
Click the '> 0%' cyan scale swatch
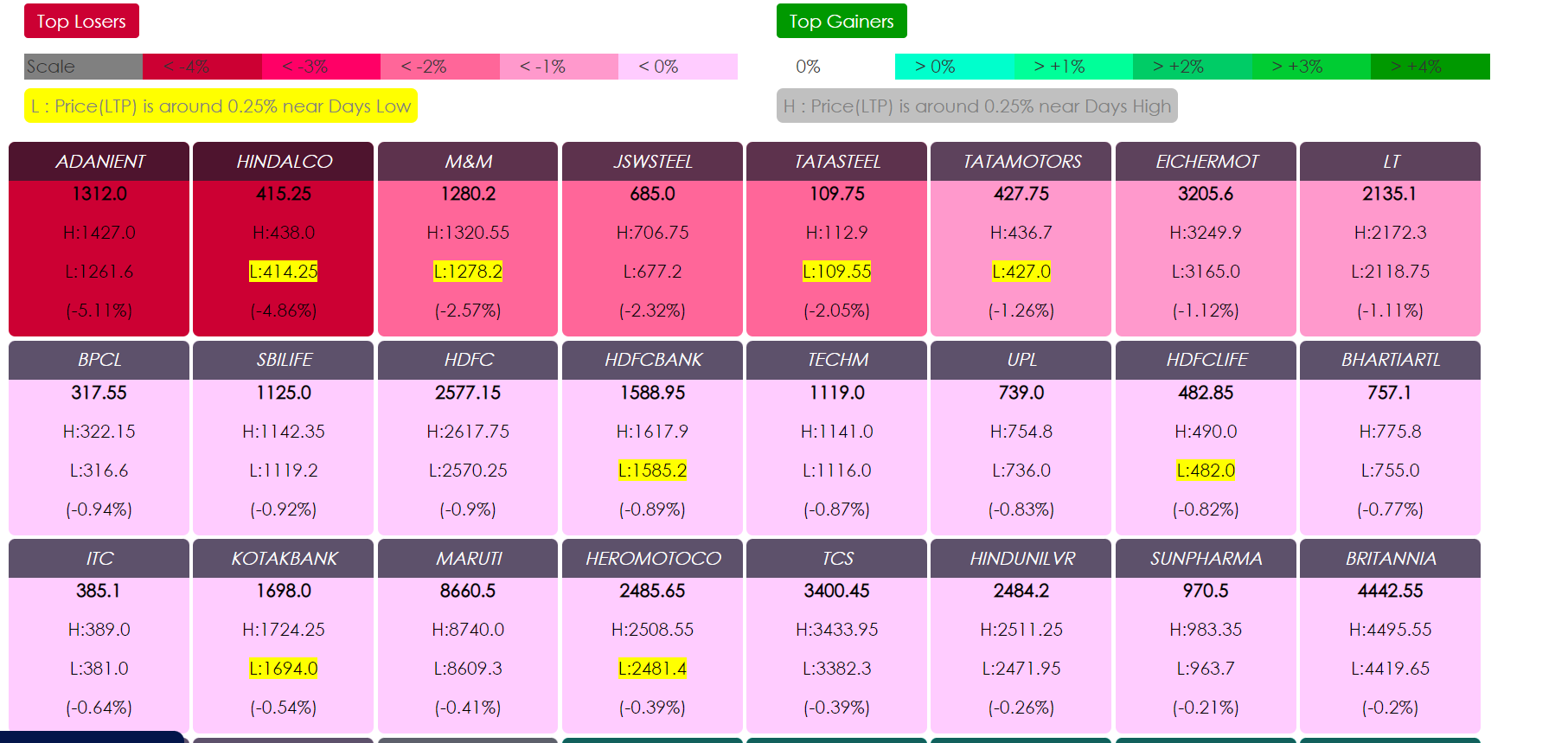click(x=954, y=67)
